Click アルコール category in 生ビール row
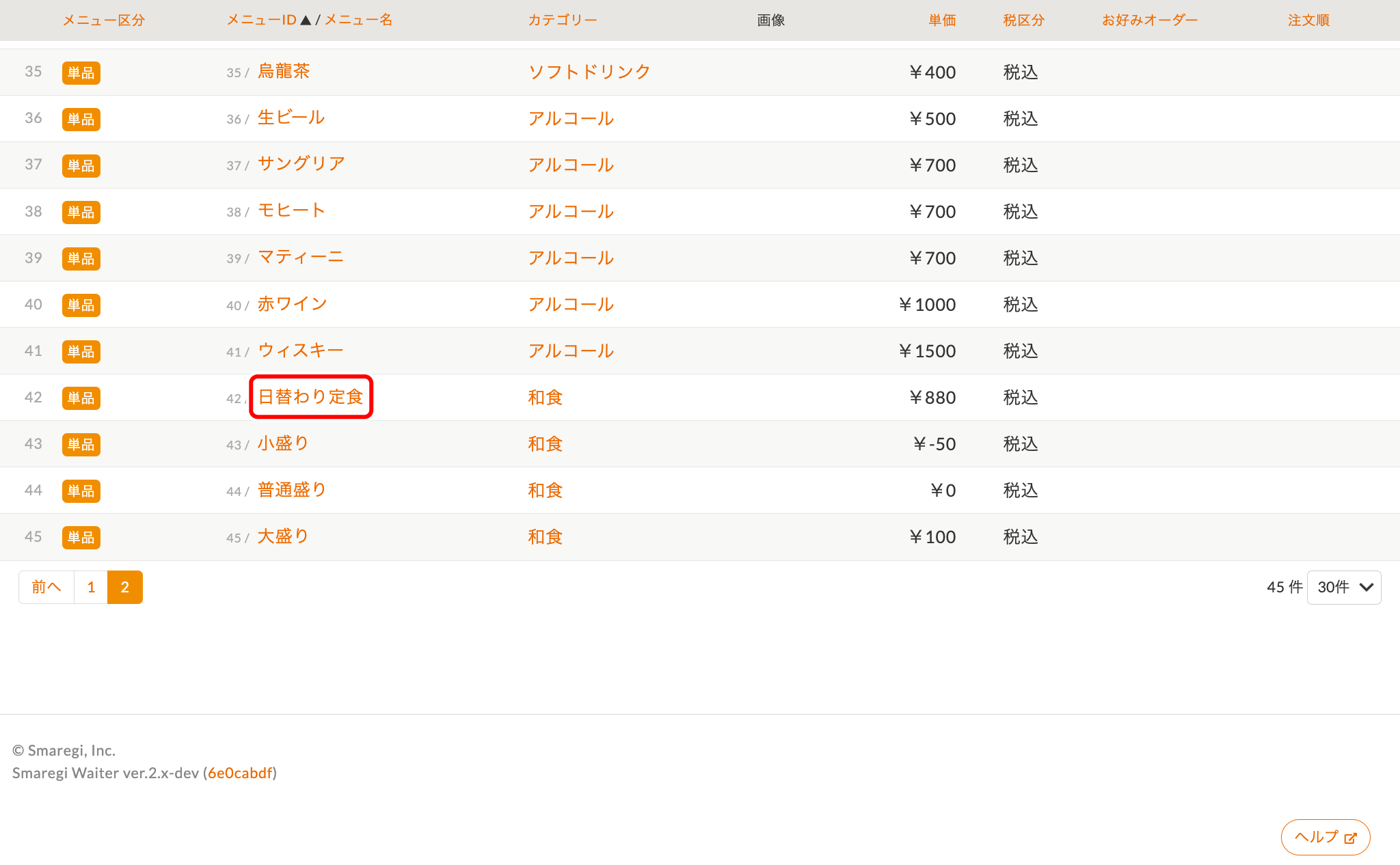Image resolution: width=1400 pixels, height=865 pixels. click(x=571, y=118)
